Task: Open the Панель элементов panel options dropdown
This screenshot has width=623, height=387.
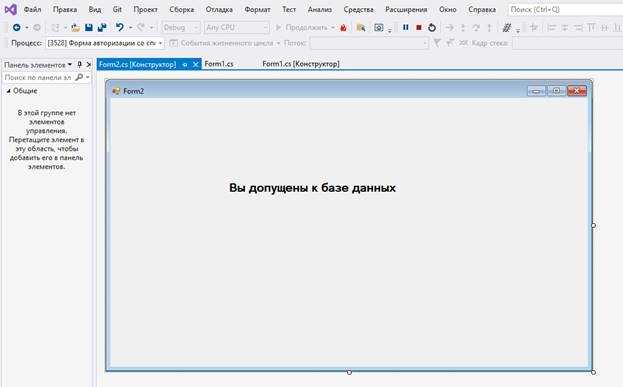Action: click(70, 64)
